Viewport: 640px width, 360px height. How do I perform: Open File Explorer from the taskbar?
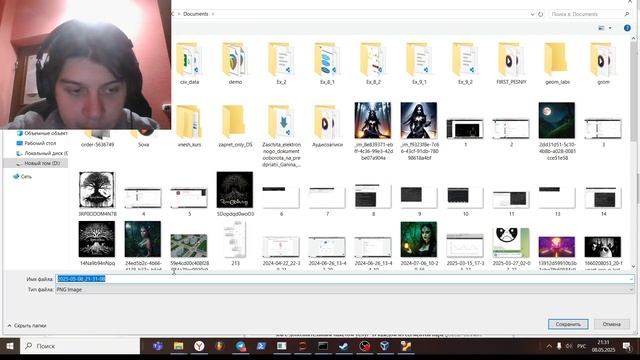178,346
